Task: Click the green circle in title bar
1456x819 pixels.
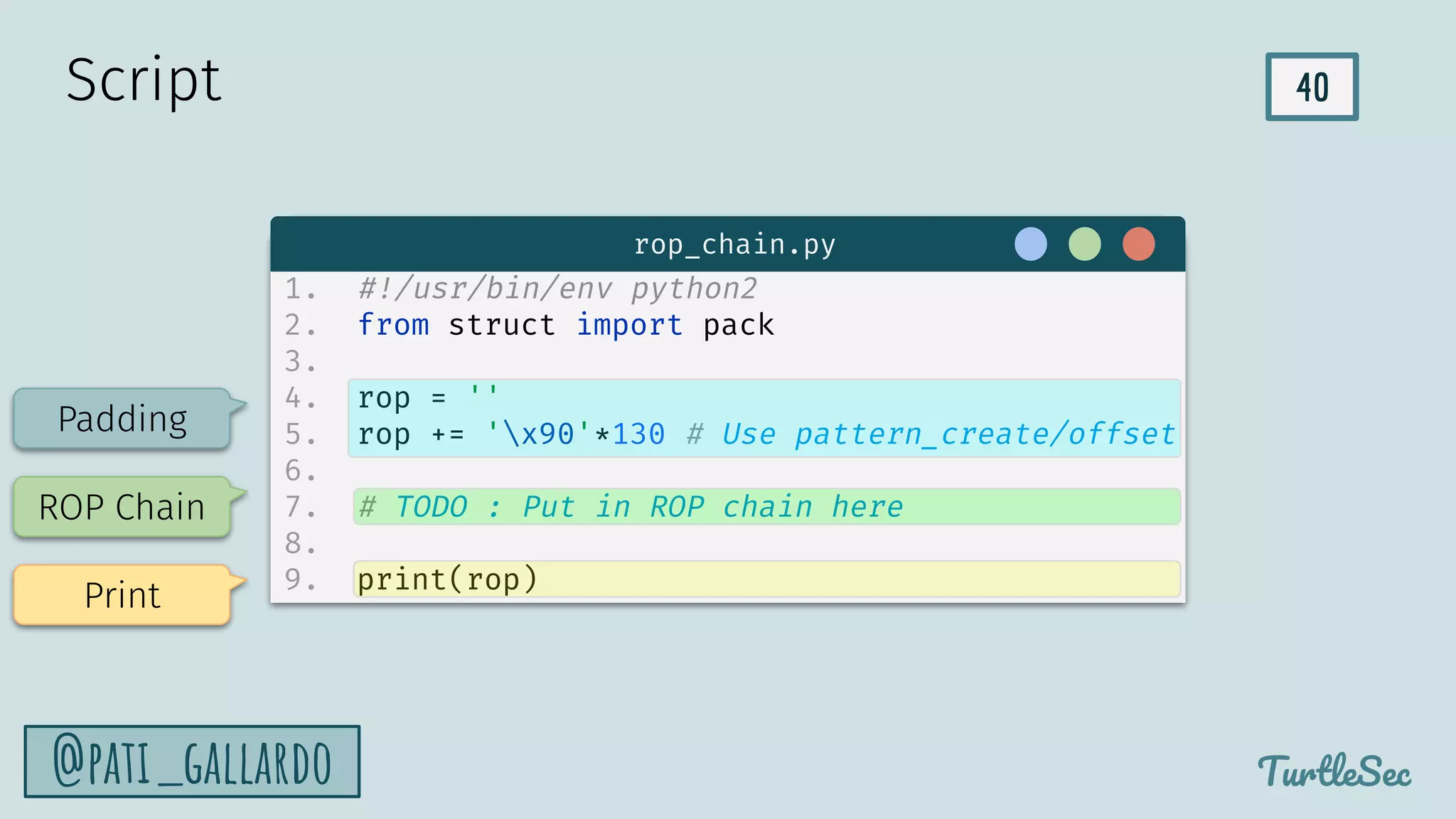Action: click(x=1084, y=244)
